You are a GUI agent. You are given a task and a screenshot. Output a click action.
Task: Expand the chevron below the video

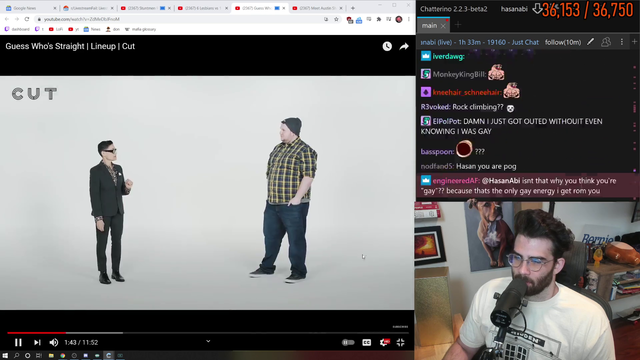click(208, 341)
